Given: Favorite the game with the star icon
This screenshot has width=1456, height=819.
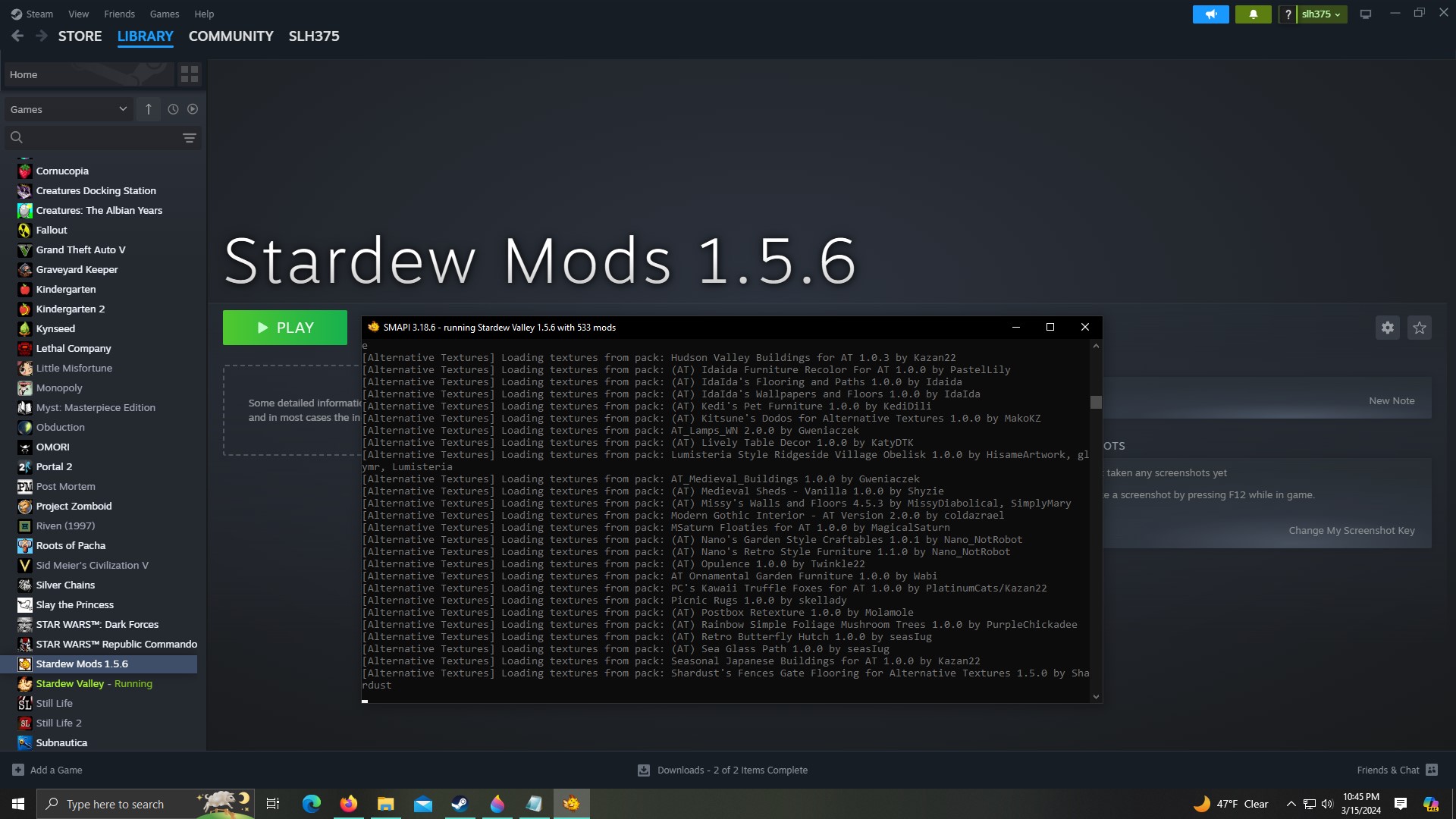Looking at the screenshot, I should [1420, 328].
